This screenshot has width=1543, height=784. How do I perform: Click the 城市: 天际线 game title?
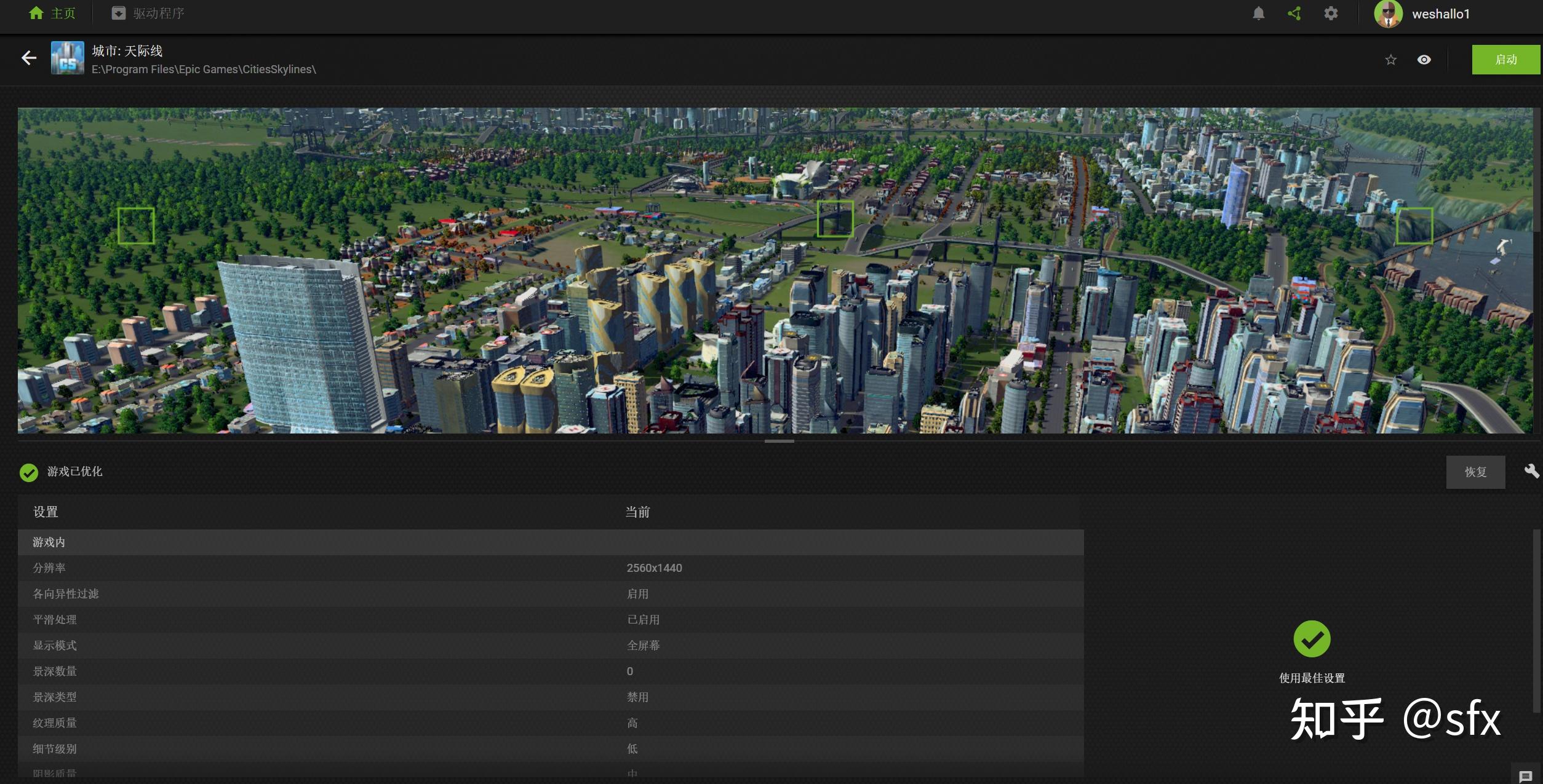(127, 50)
